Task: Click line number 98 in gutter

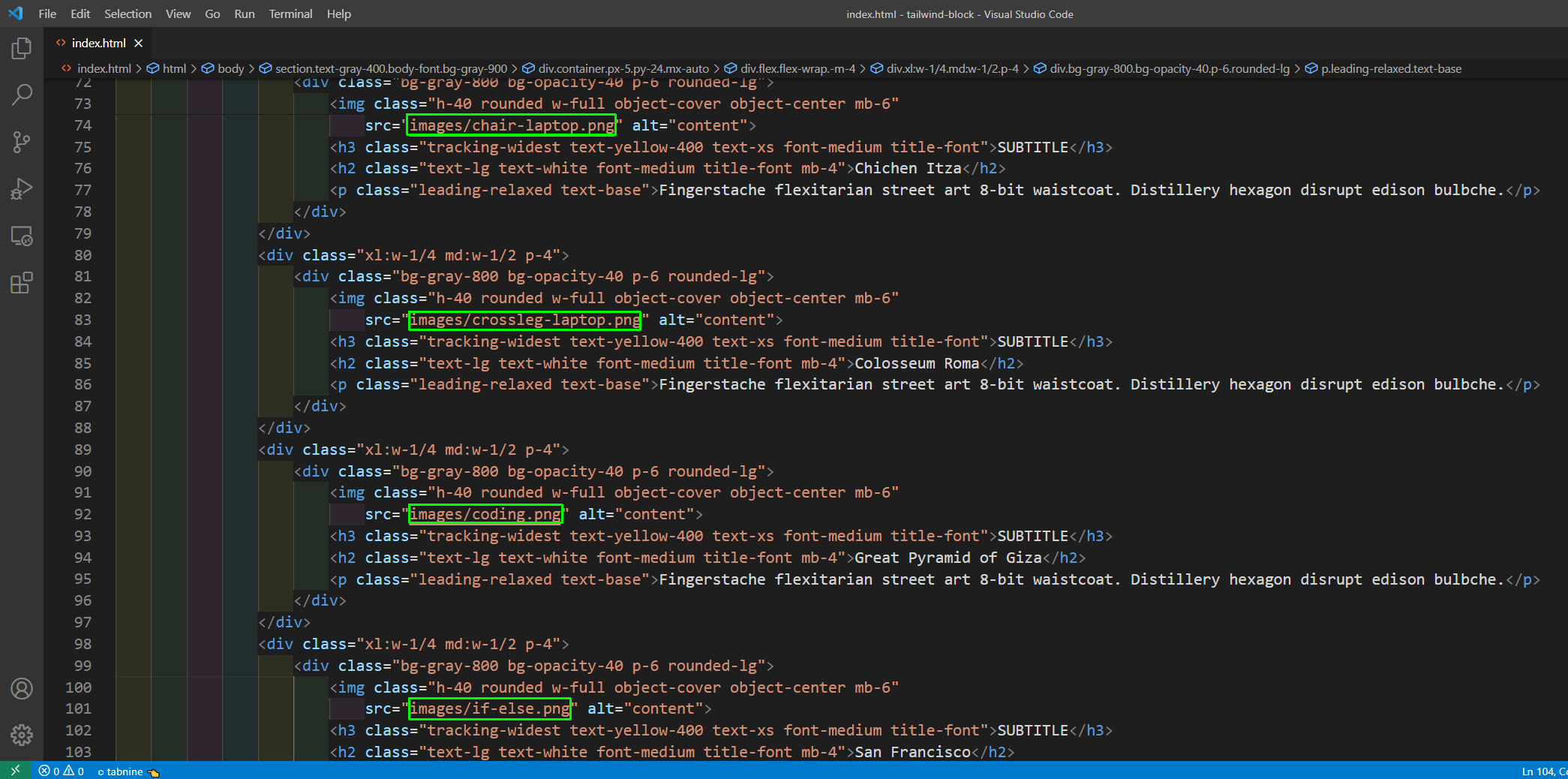Action: click(x=83, y=644)
